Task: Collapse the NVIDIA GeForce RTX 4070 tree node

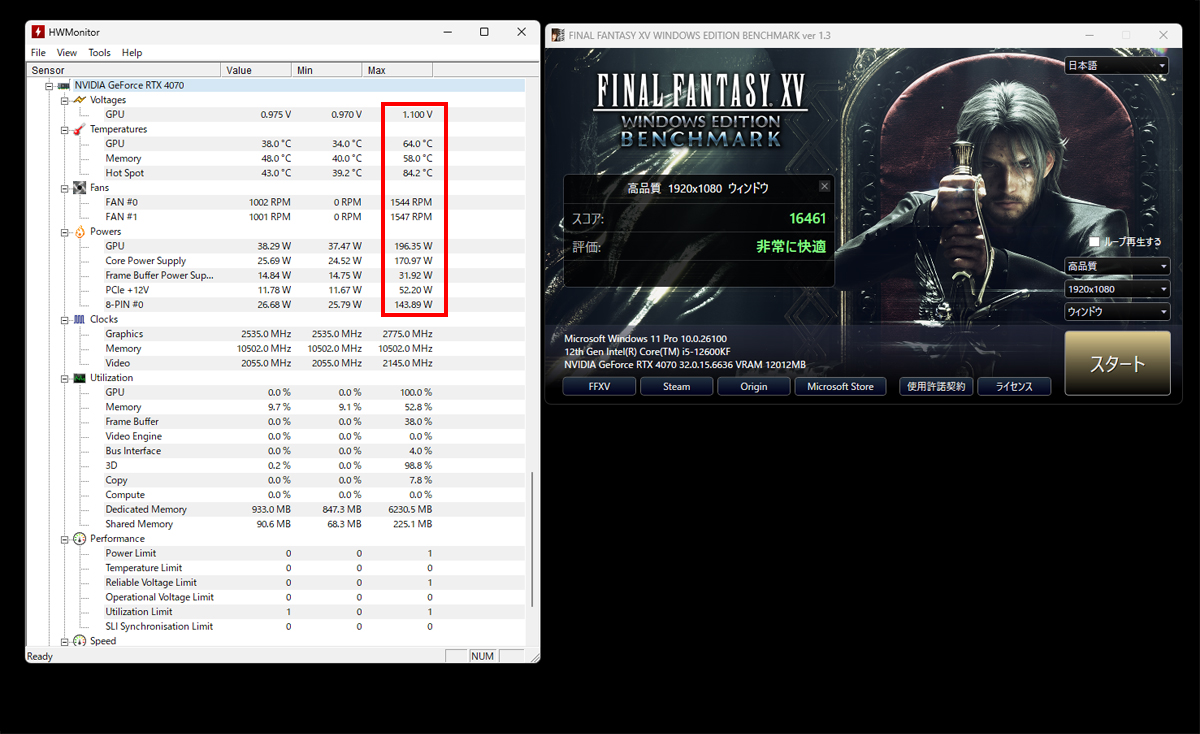Action: [x=49, y=86]
